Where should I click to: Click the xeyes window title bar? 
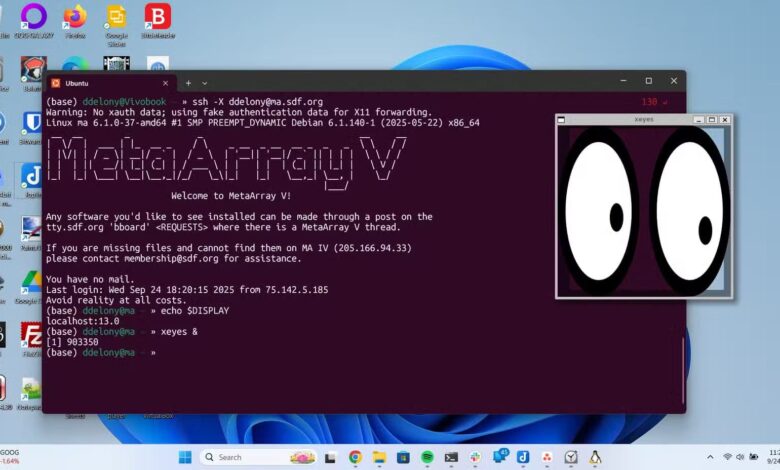coord(644,120)
